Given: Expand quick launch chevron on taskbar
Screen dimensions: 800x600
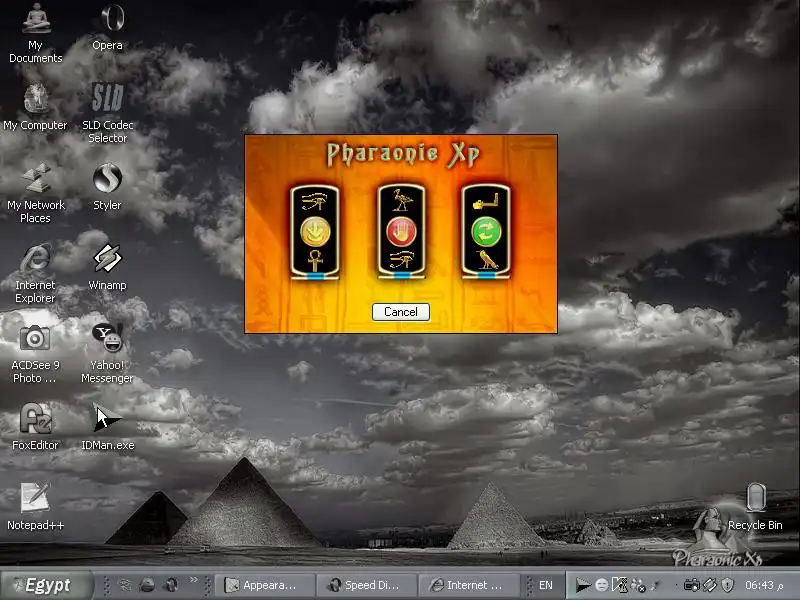Looking at the screenshot, I should point(194,580).
